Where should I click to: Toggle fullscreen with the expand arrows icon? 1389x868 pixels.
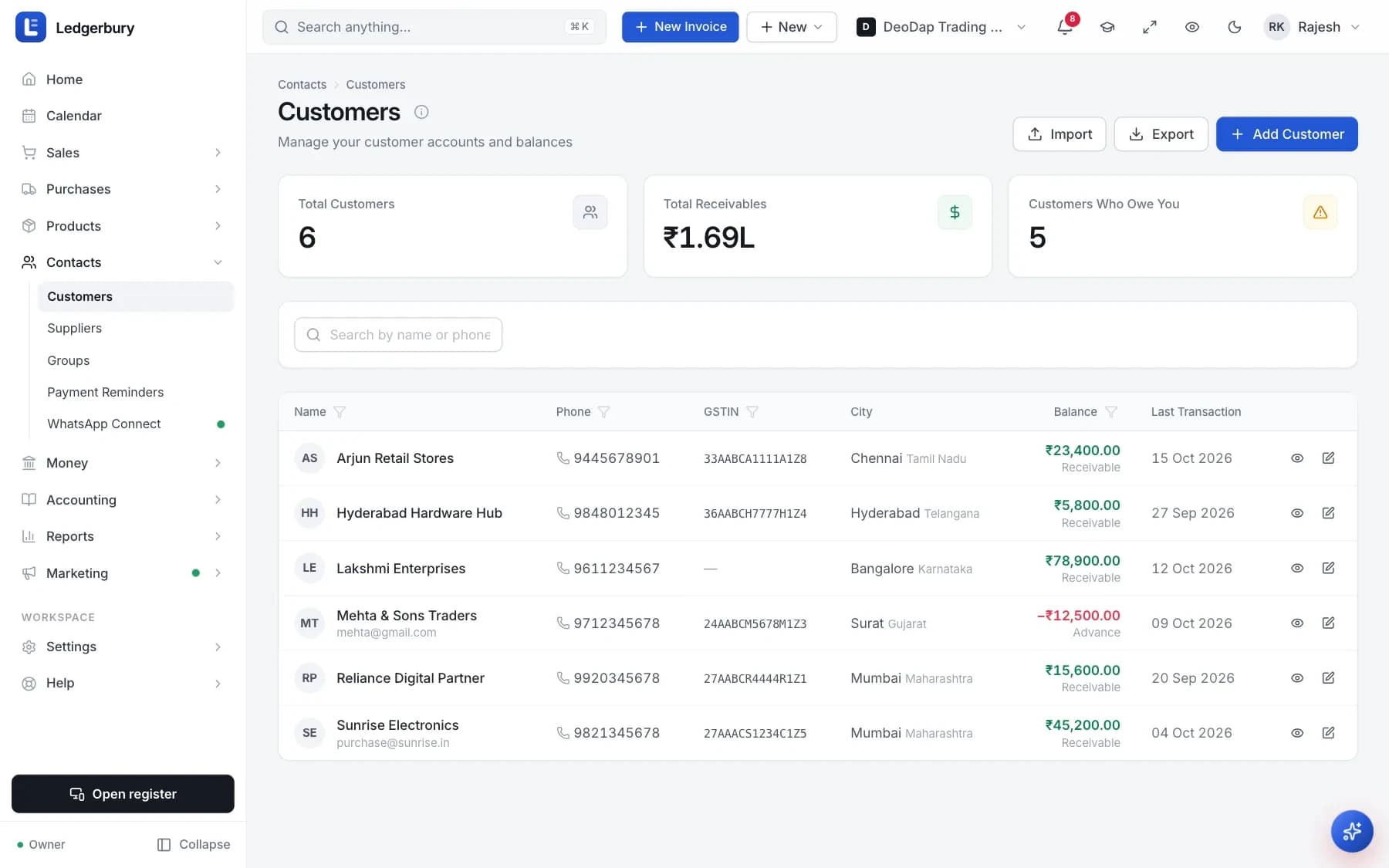pos(1150,27)
